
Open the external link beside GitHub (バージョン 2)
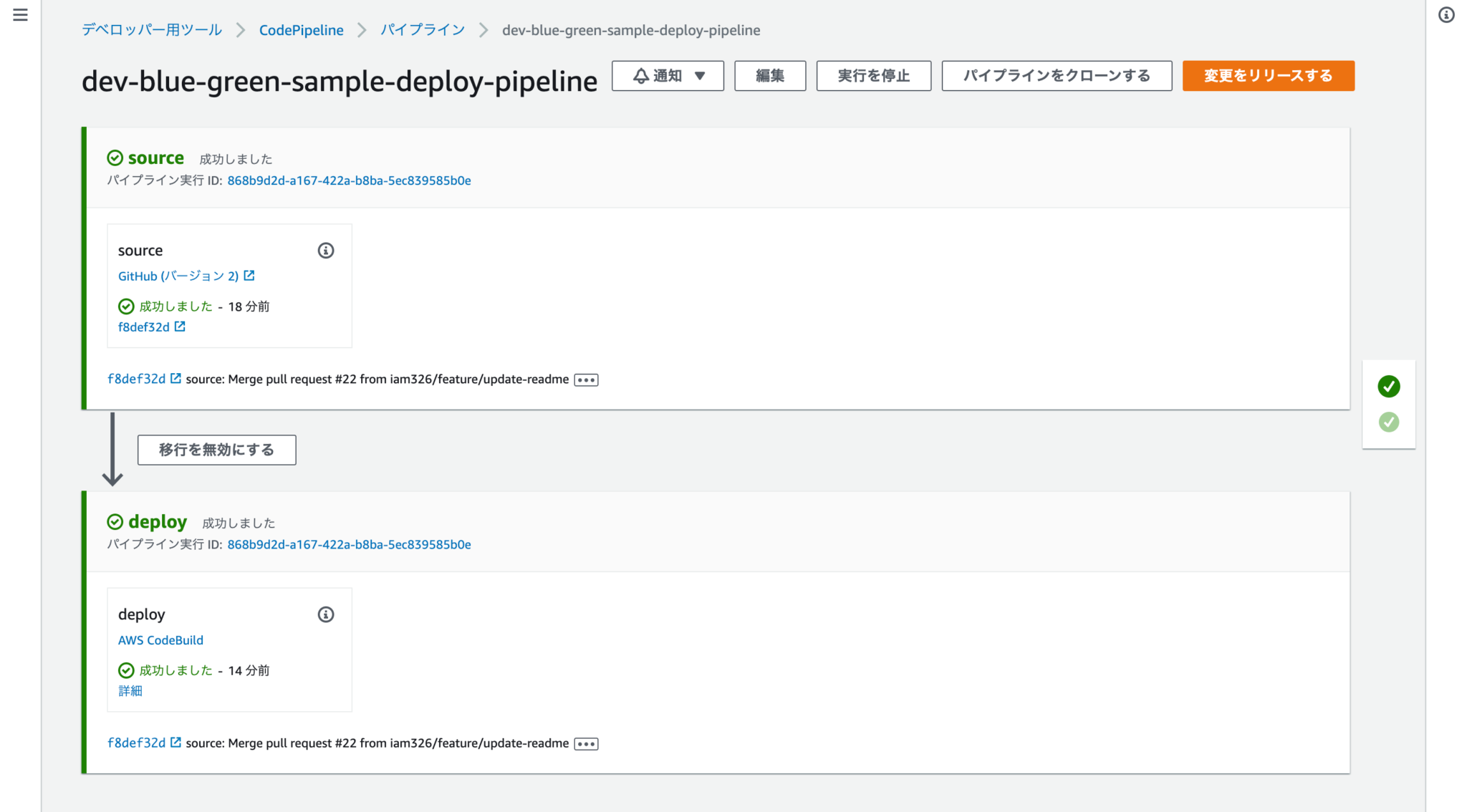249,276
